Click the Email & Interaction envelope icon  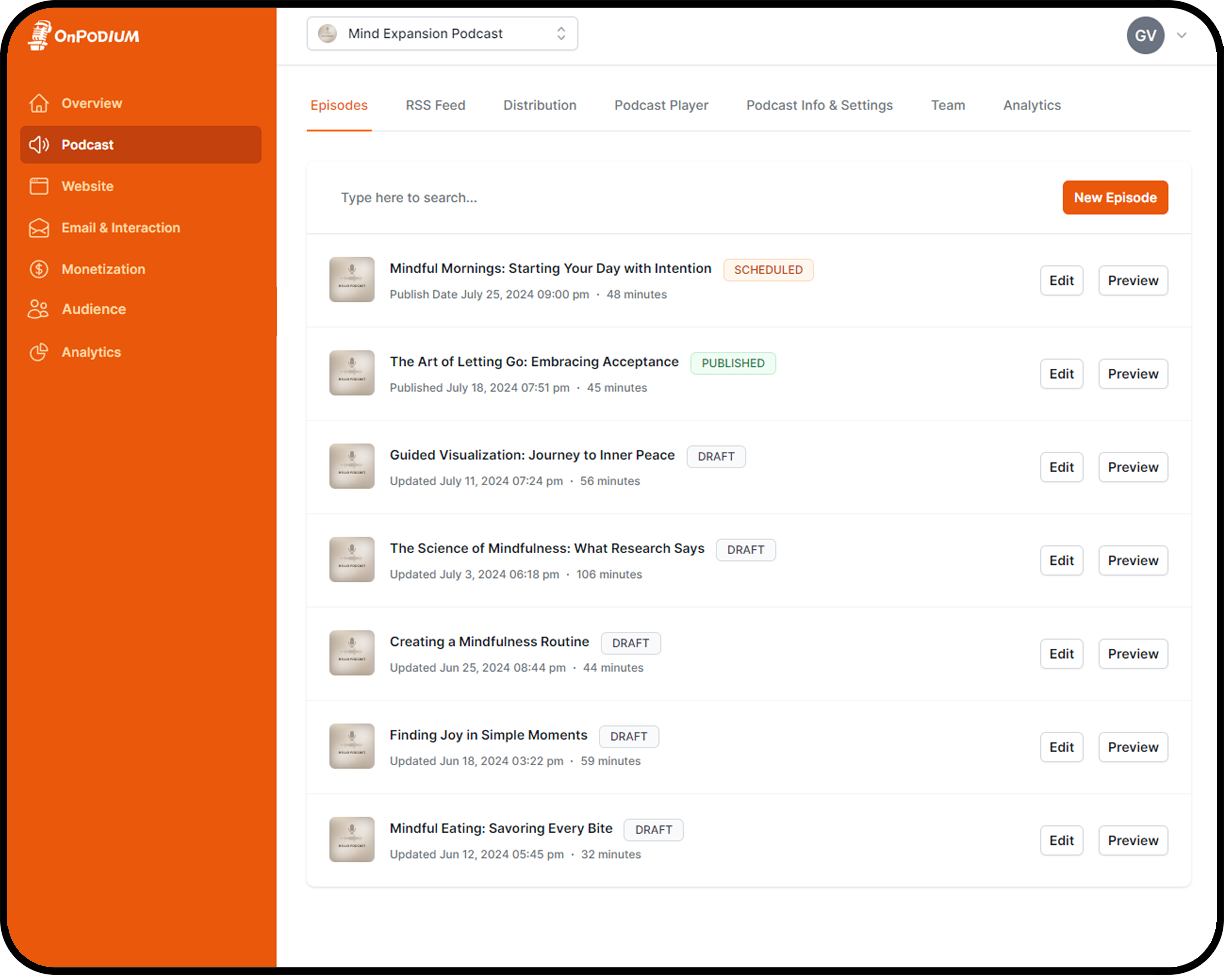pos(39,228)
